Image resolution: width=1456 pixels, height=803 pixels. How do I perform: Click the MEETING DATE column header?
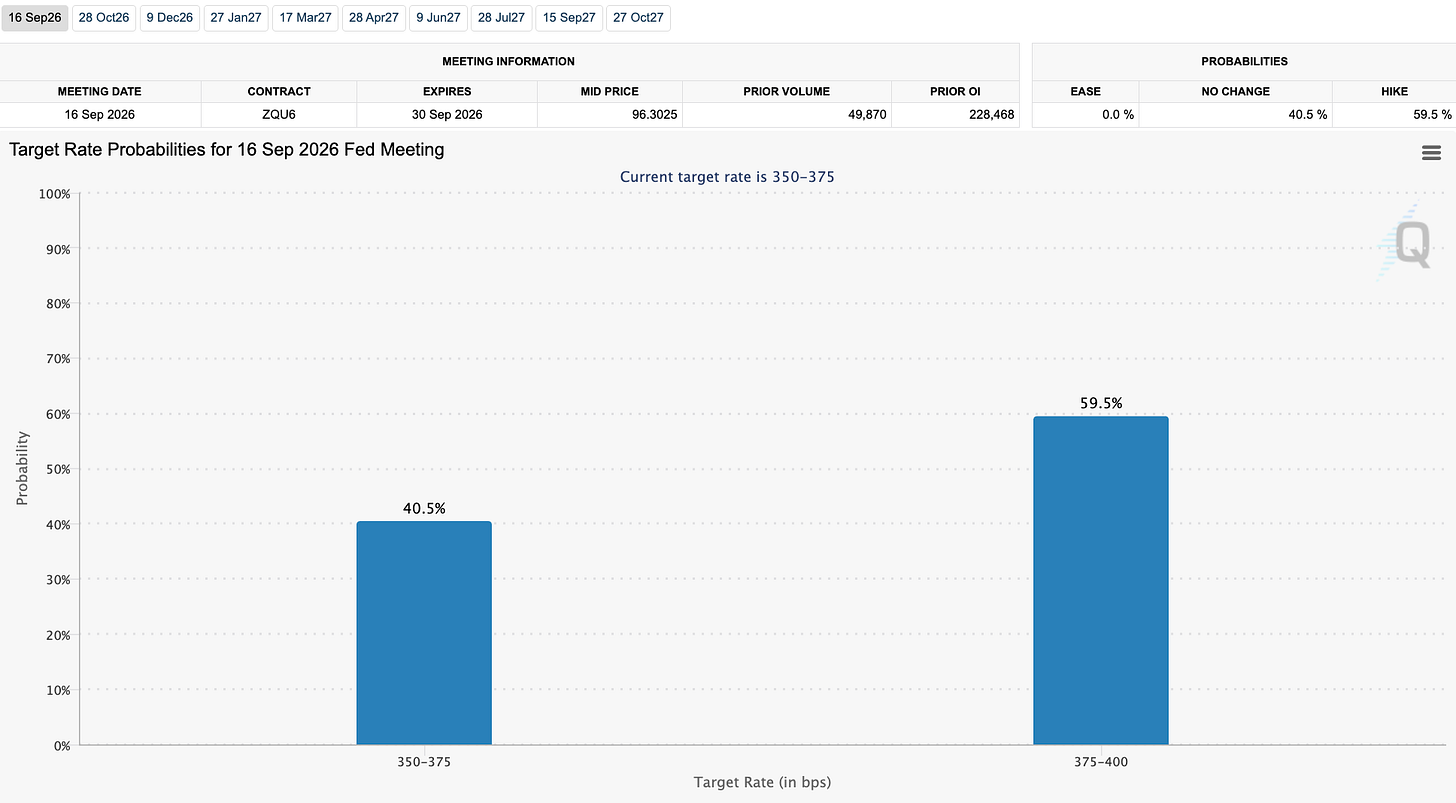pyautogui.click(x=100, y=91)
